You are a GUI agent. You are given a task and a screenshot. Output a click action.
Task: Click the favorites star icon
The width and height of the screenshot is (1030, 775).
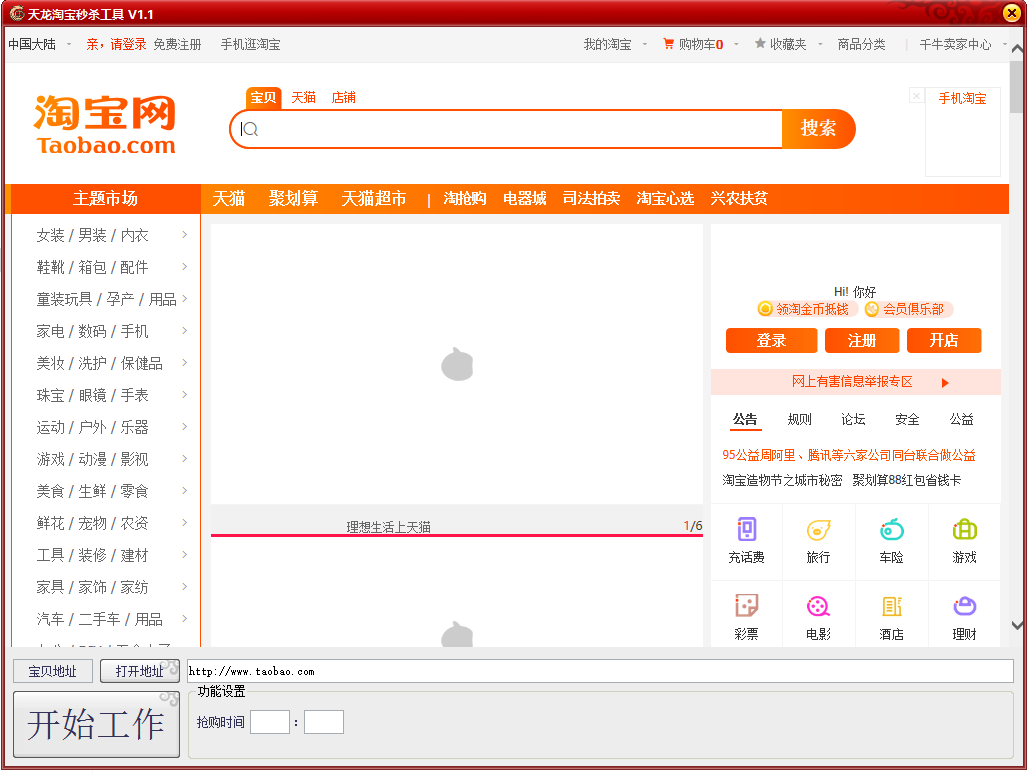pyautogui.click(x=760, y=43)
